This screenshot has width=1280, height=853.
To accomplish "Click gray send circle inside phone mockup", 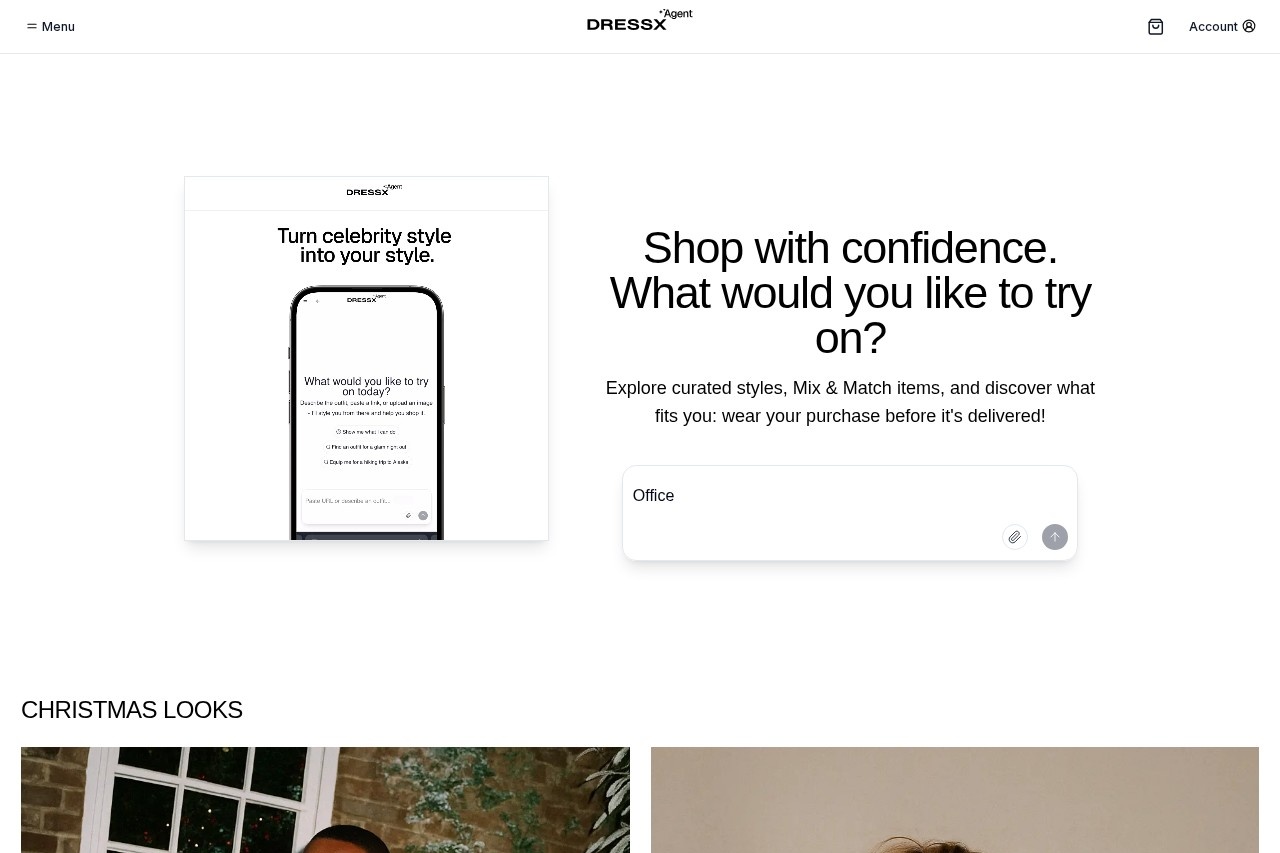I will (x=423, y=516).
